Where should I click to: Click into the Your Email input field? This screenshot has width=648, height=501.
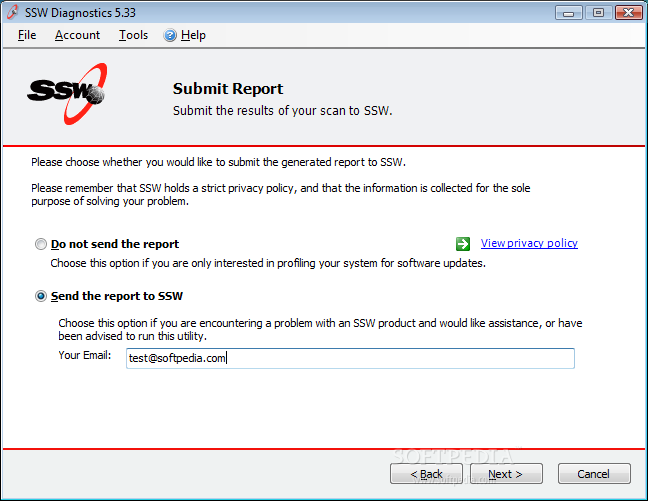pyautogui.click(x=350, y=358)
